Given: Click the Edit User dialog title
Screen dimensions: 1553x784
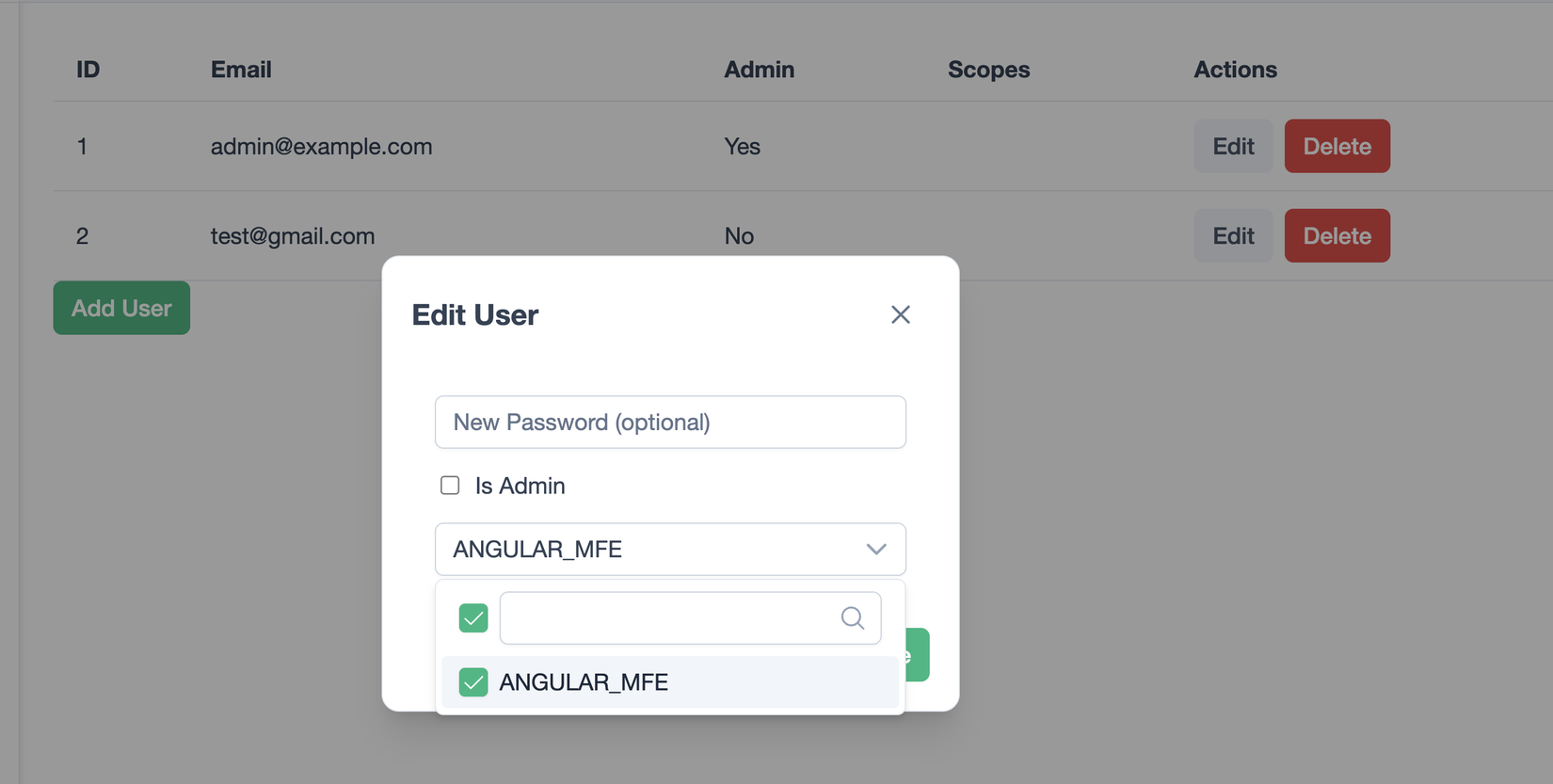Looking at the screenshot, I should (x=475, y=315).
